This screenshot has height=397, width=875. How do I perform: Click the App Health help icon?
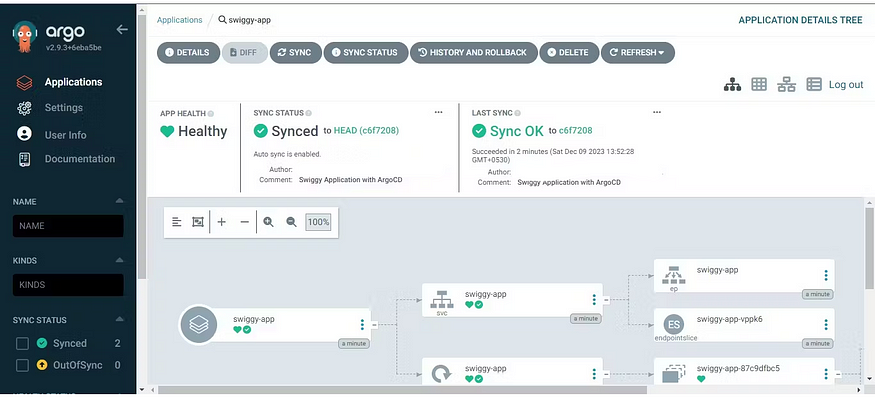[x=211, y=113]
